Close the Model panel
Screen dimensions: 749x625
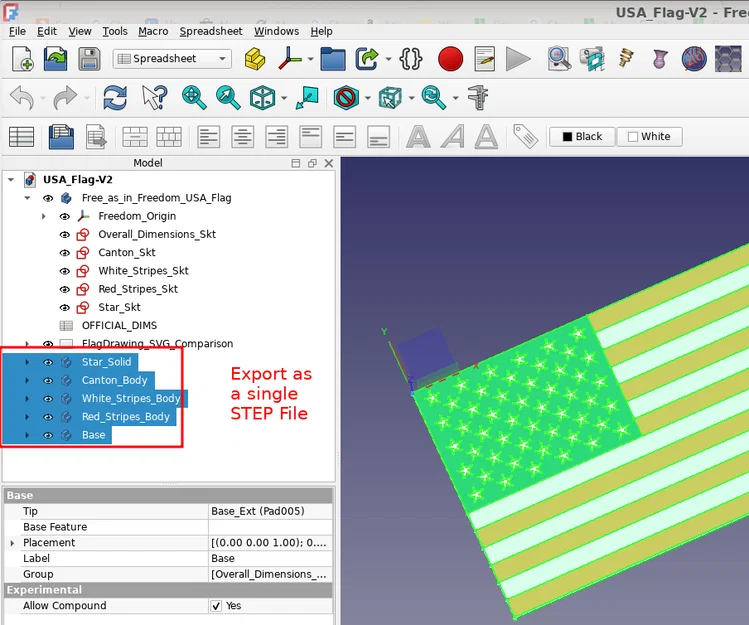click(329, 163)
